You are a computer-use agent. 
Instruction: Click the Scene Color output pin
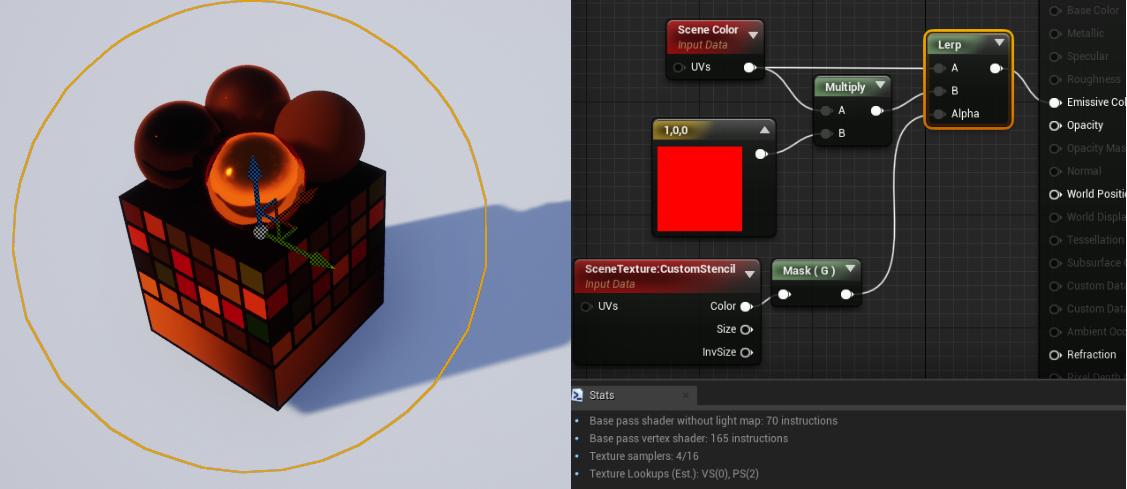pyautogui.click(x=750, y=68)
